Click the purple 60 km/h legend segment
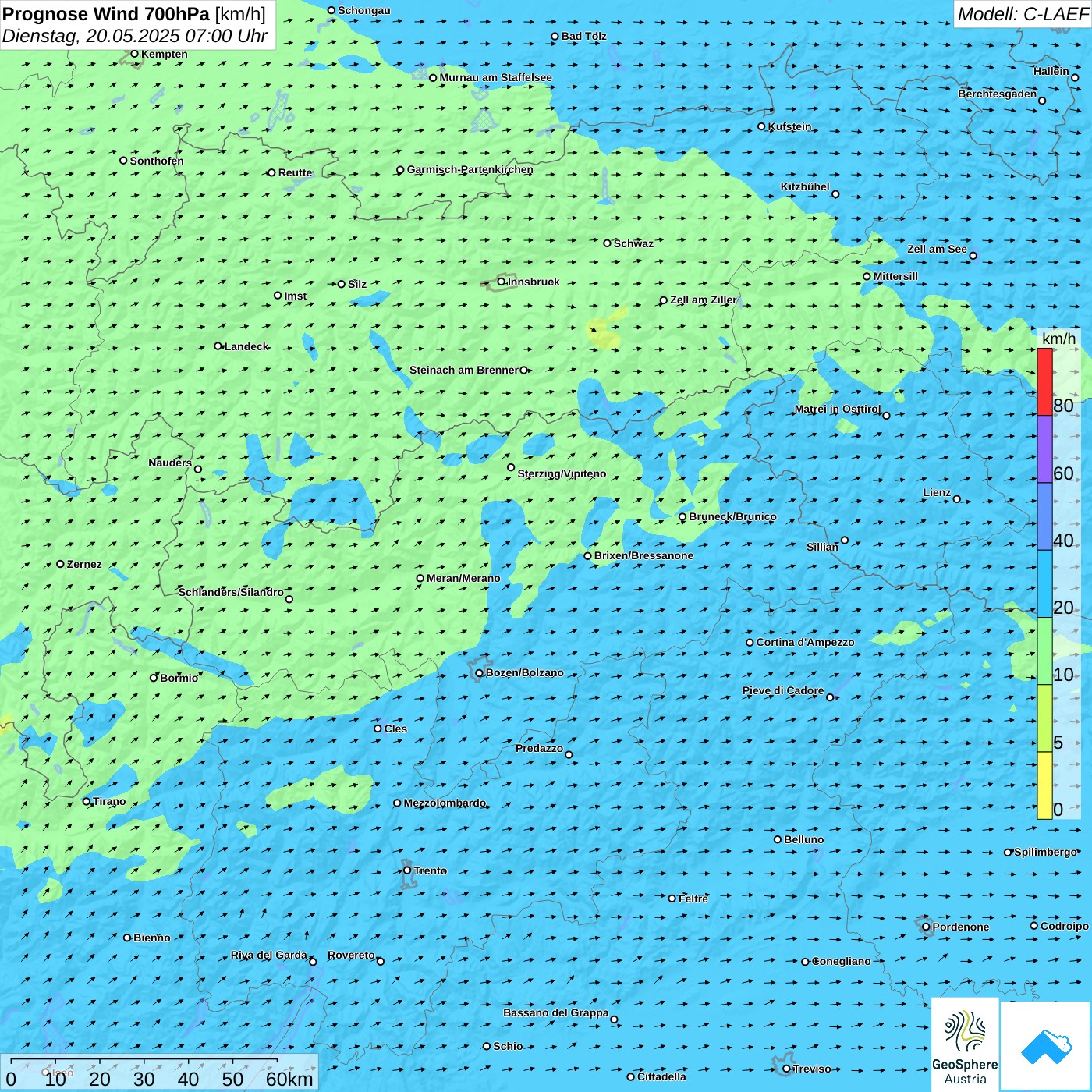This screenshot has height=1092, width=1092. coord(1044,449)
